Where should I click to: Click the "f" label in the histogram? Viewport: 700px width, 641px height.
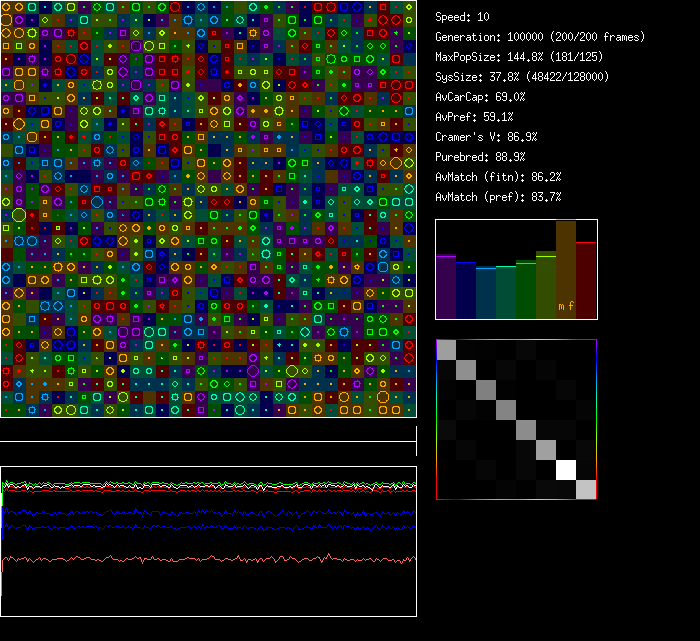[572, 306]
